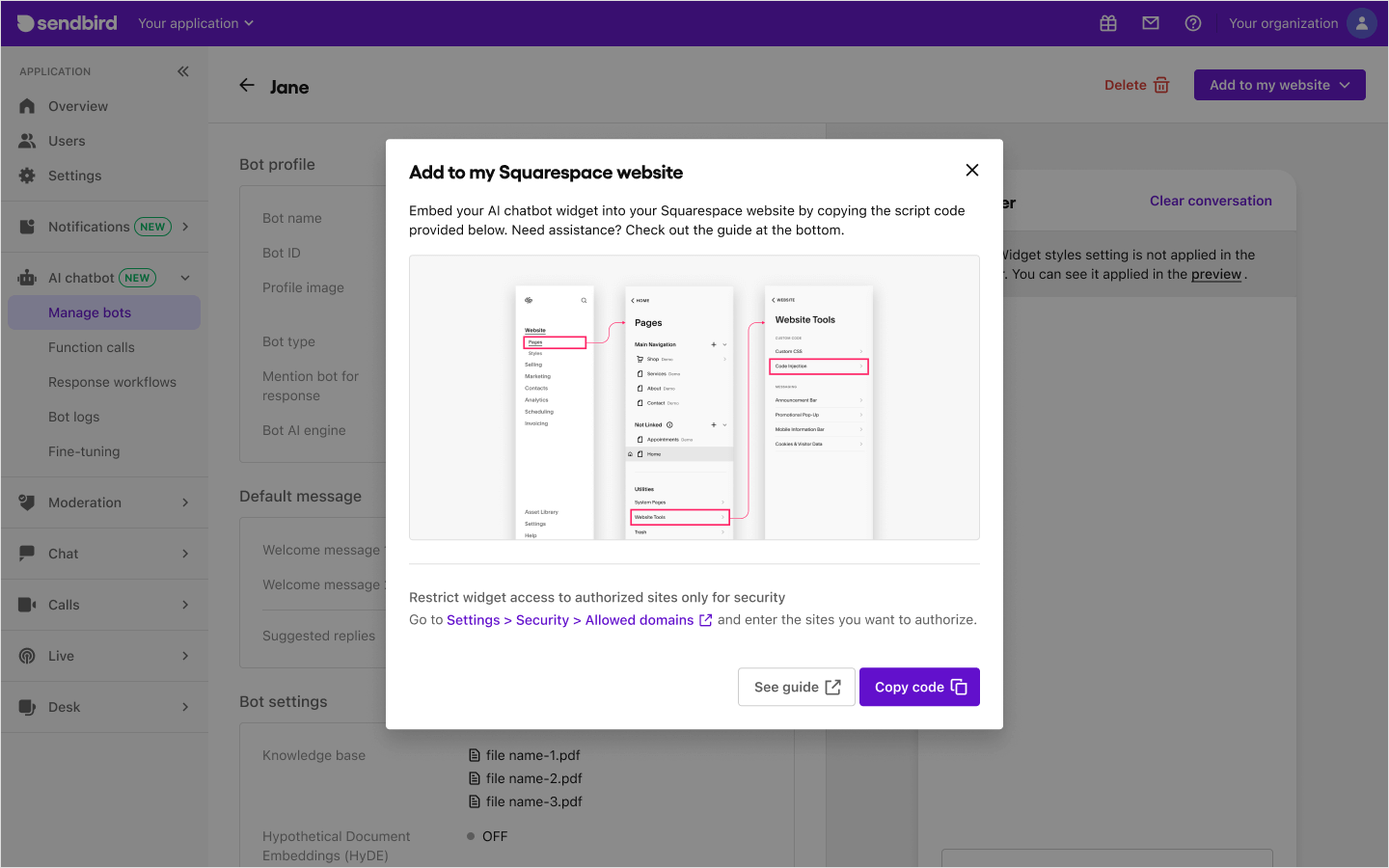The image size is (1389, 868).
Task: Click the Sendbird logo
Action: tap(68, 23)
